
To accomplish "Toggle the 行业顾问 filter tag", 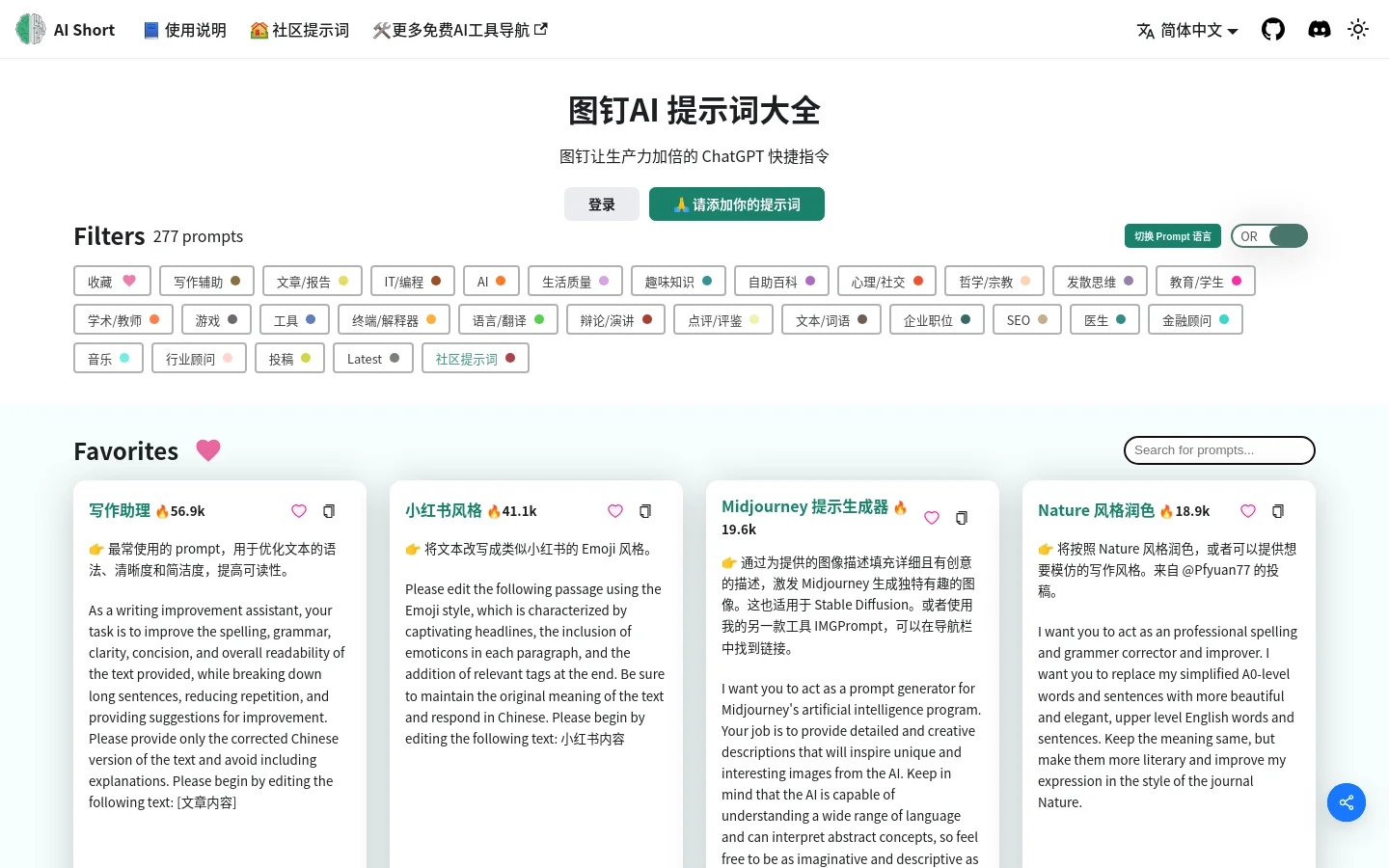I will coord(199,358).
